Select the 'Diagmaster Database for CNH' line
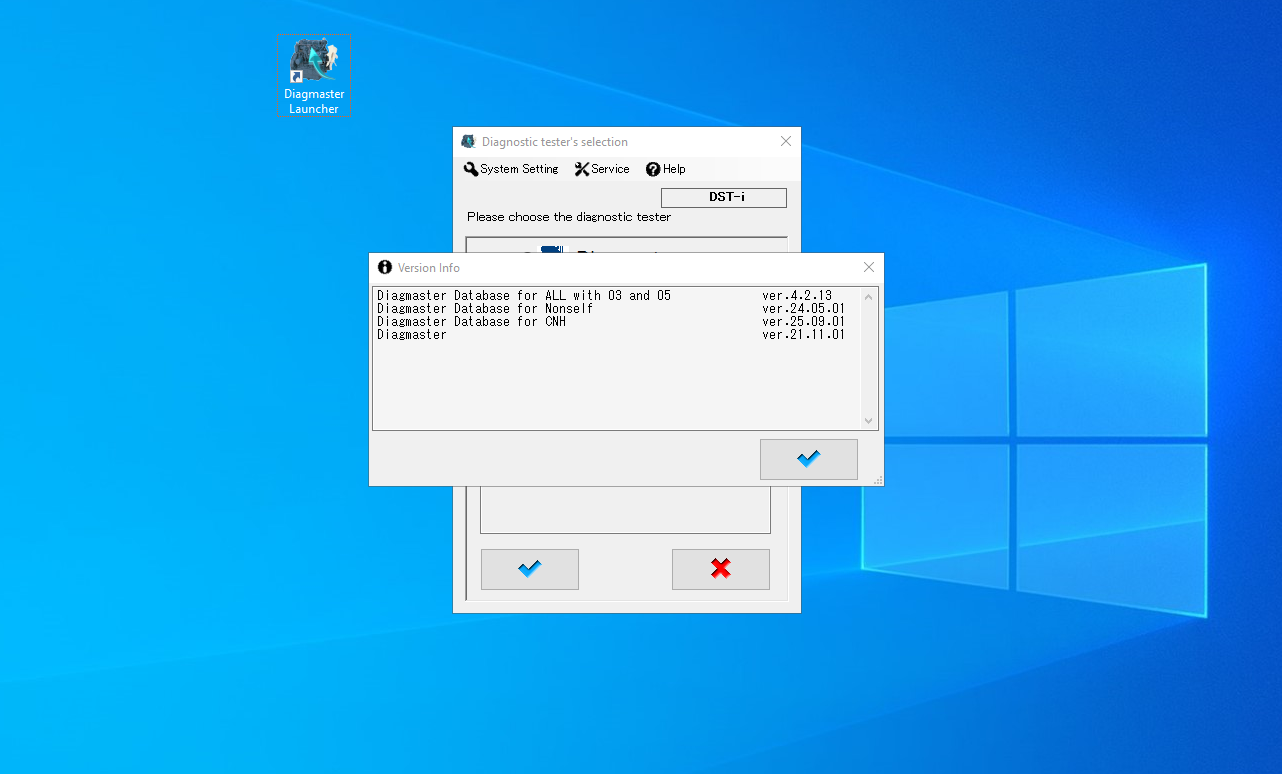This screenshot has height=774, width=1282. coord(471,321)
